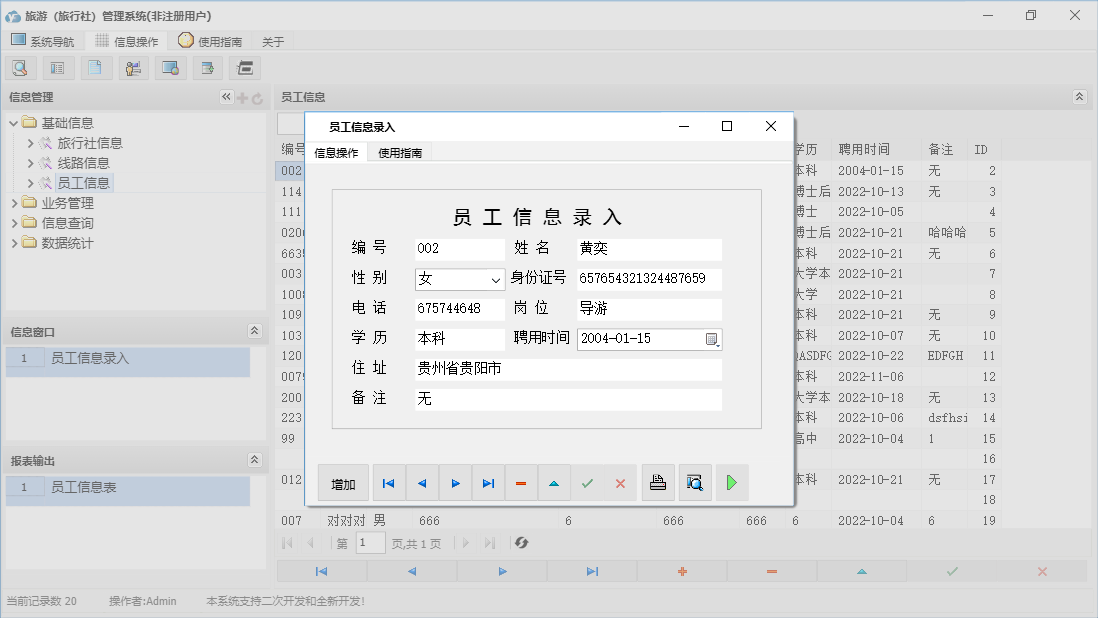Open the 系统导航 menu
The height and width of the screenshot is (618, 1098).
(44, 41)
